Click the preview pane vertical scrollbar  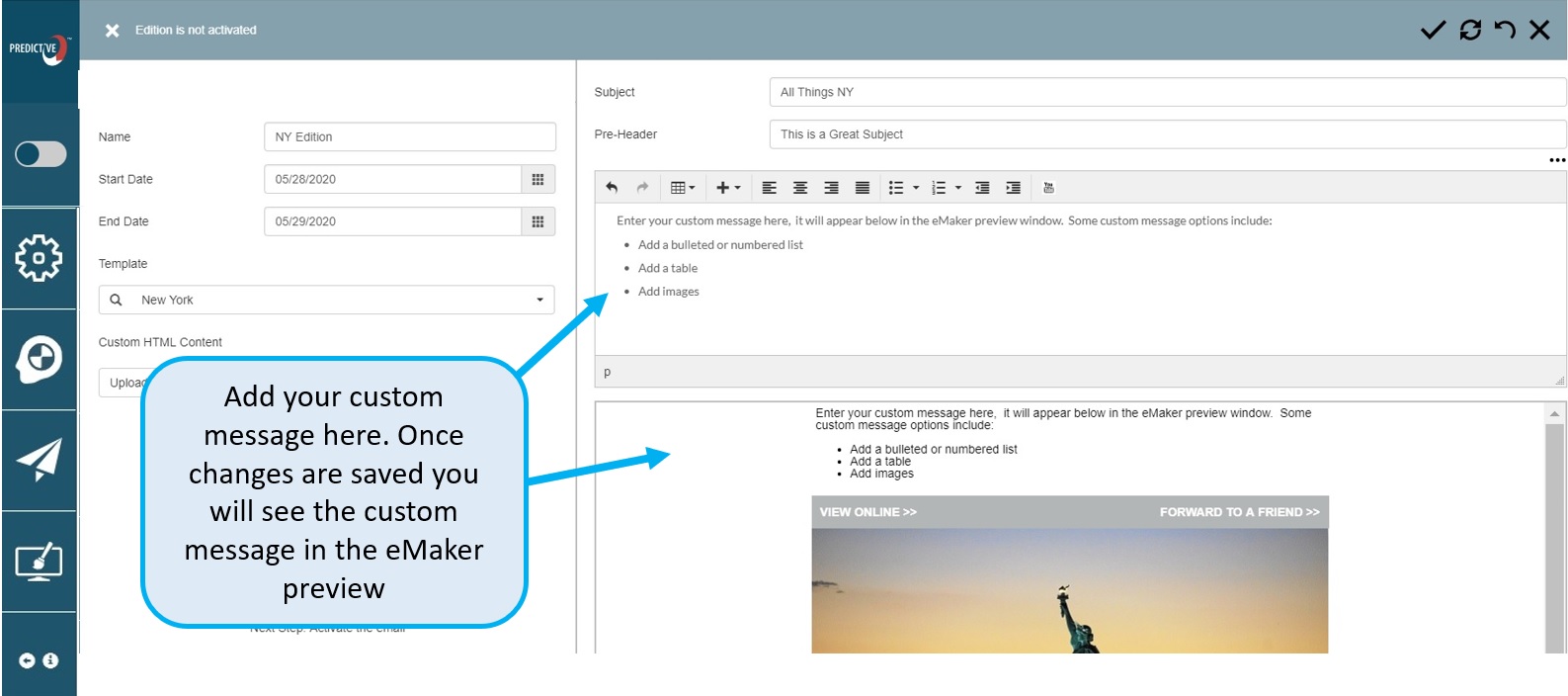tap(1554, 534)
